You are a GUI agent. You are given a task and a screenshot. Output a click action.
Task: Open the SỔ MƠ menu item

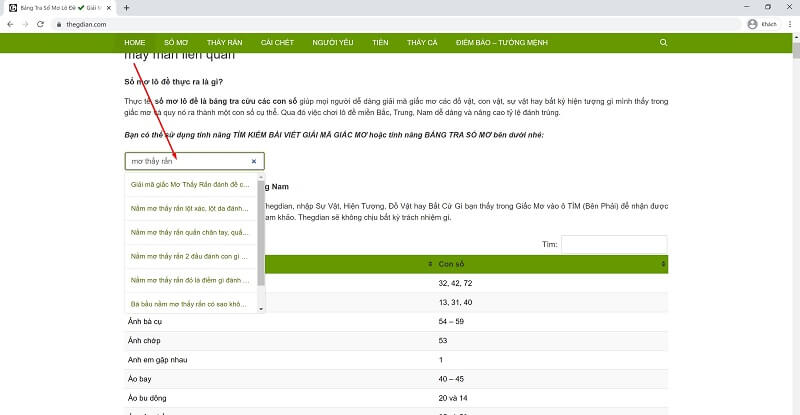click(x=176, y=43)
